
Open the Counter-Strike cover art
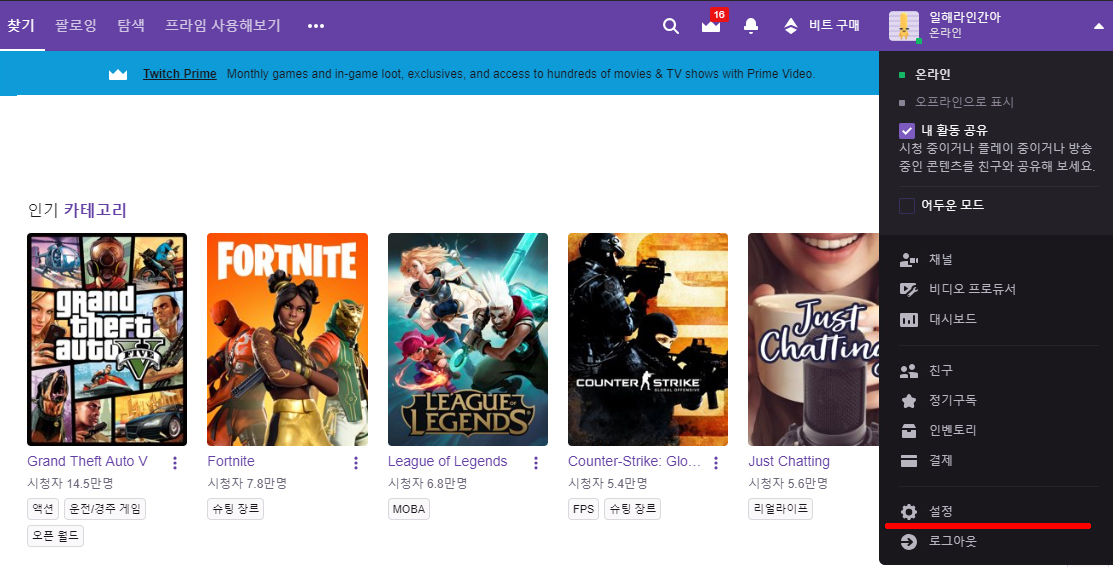coord(648,339)
